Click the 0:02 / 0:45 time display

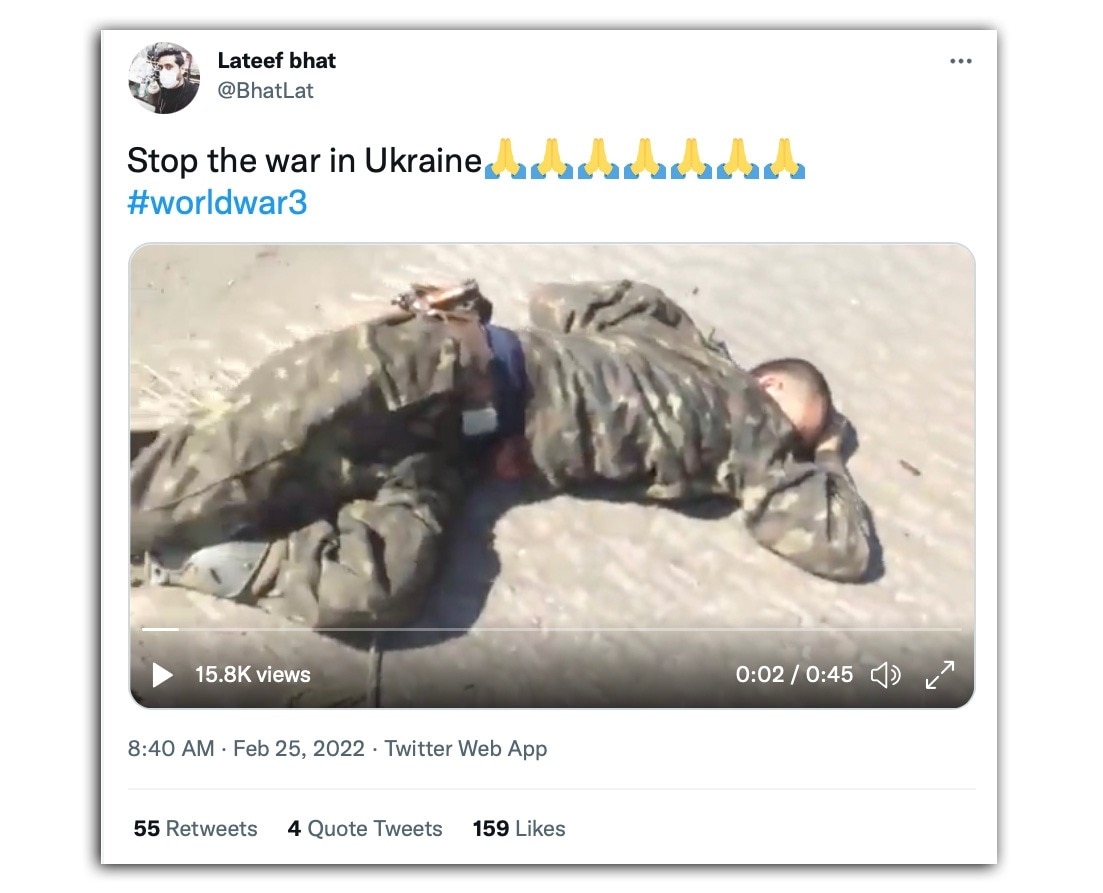click(794, 675)
